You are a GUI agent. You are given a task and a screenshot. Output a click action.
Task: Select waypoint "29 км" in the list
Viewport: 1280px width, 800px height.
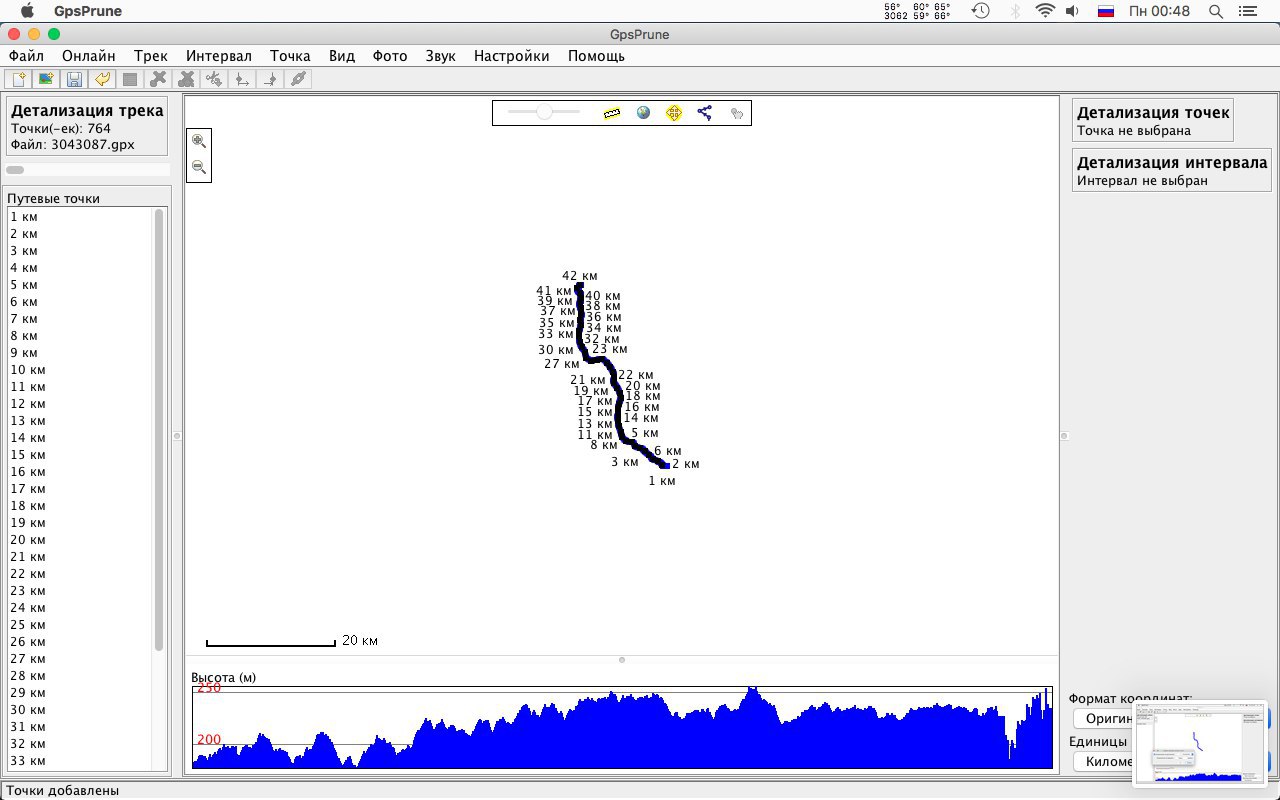(80, 692)
